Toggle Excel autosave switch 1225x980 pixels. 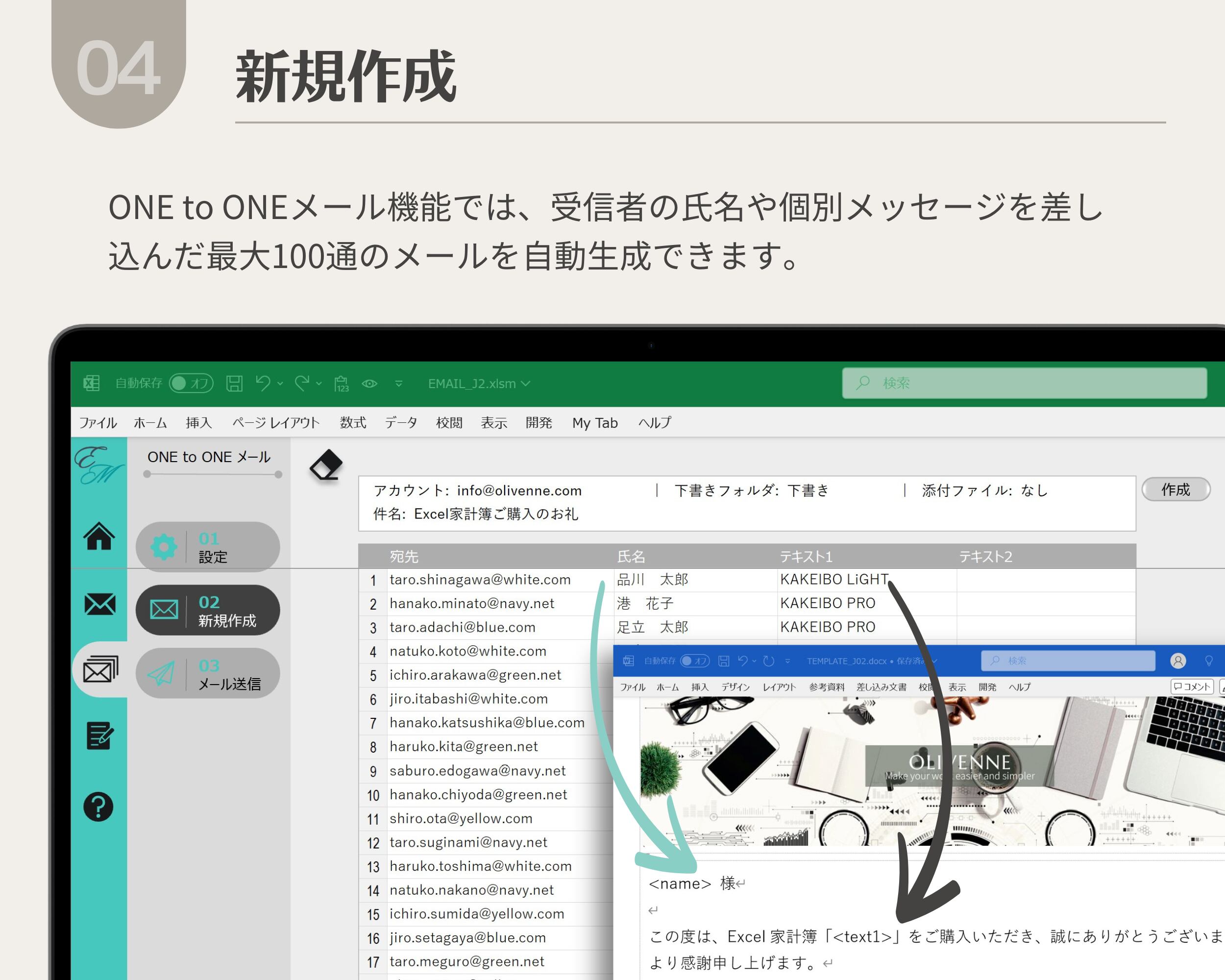[x=192, y=384]
